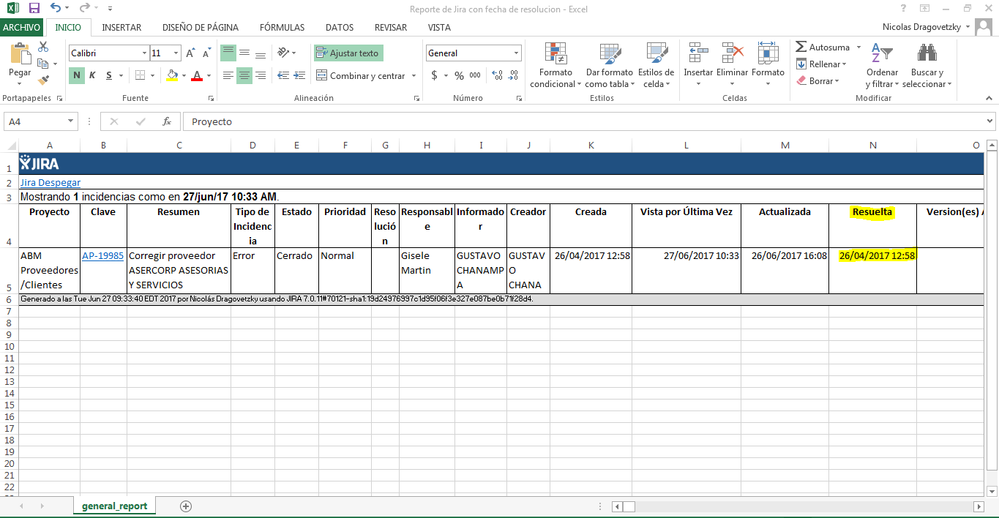Toggle the middle vertical align button
The image size is (999, 518).
(244, 53)
